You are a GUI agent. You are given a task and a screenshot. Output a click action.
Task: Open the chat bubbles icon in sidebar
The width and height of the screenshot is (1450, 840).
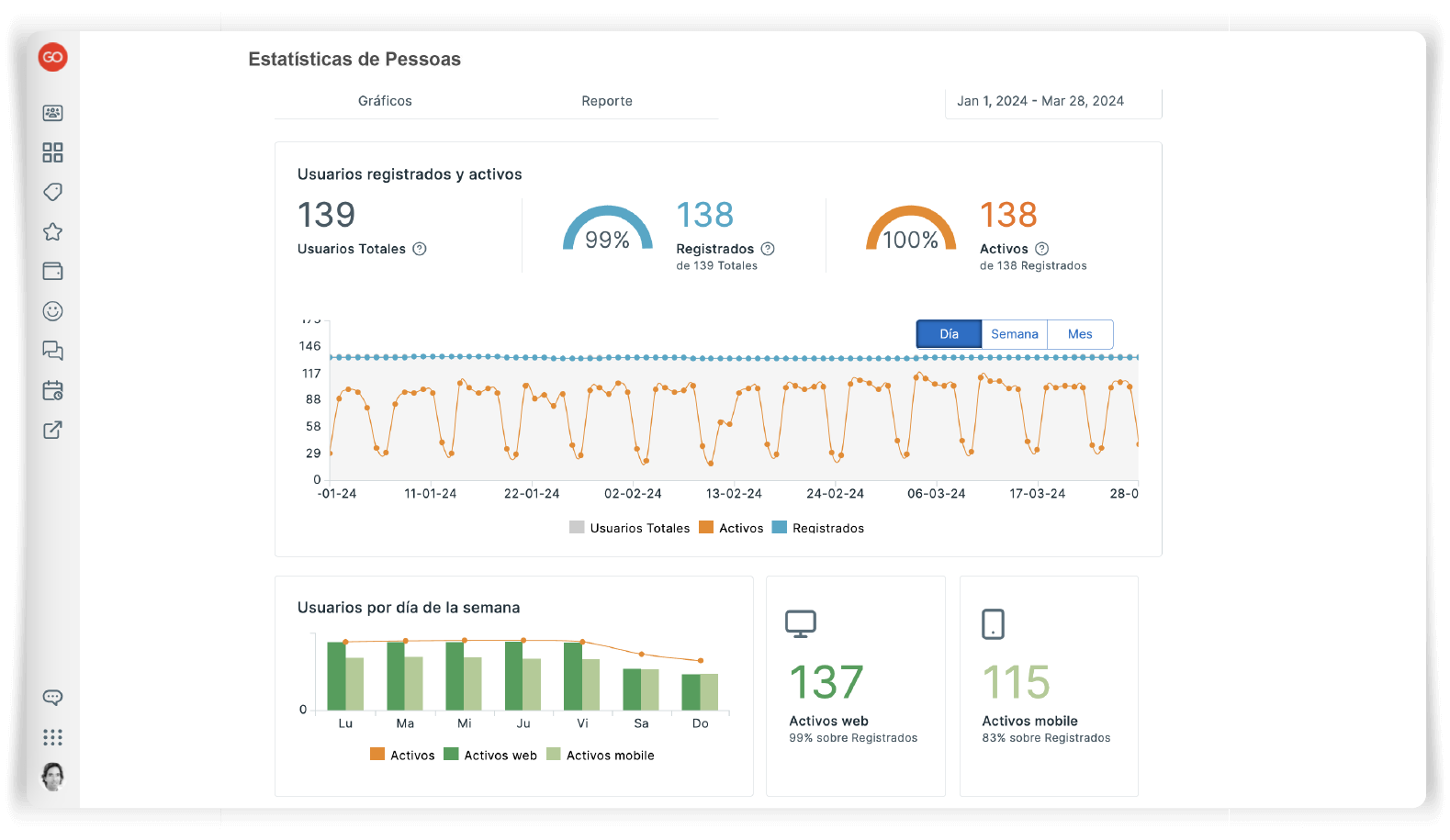coord(52,351)
